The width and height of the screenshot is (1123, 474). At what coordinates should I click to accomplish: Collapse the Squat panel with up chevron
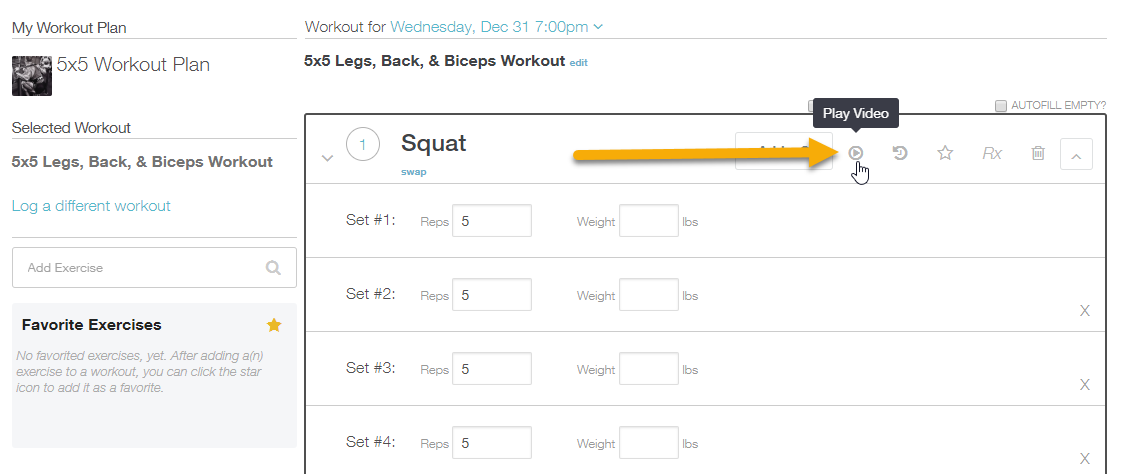[x=1076, y=154]
